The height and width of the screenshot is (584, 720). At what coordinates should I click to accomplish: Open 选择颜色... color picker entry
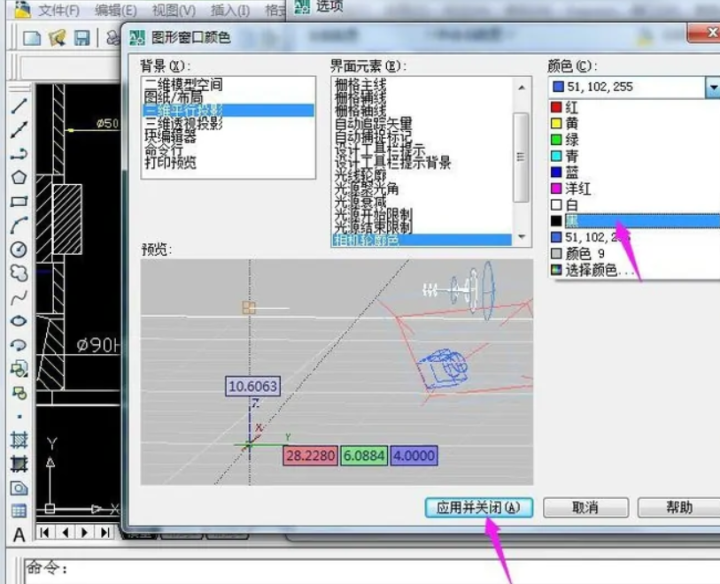tap(635, 270)
